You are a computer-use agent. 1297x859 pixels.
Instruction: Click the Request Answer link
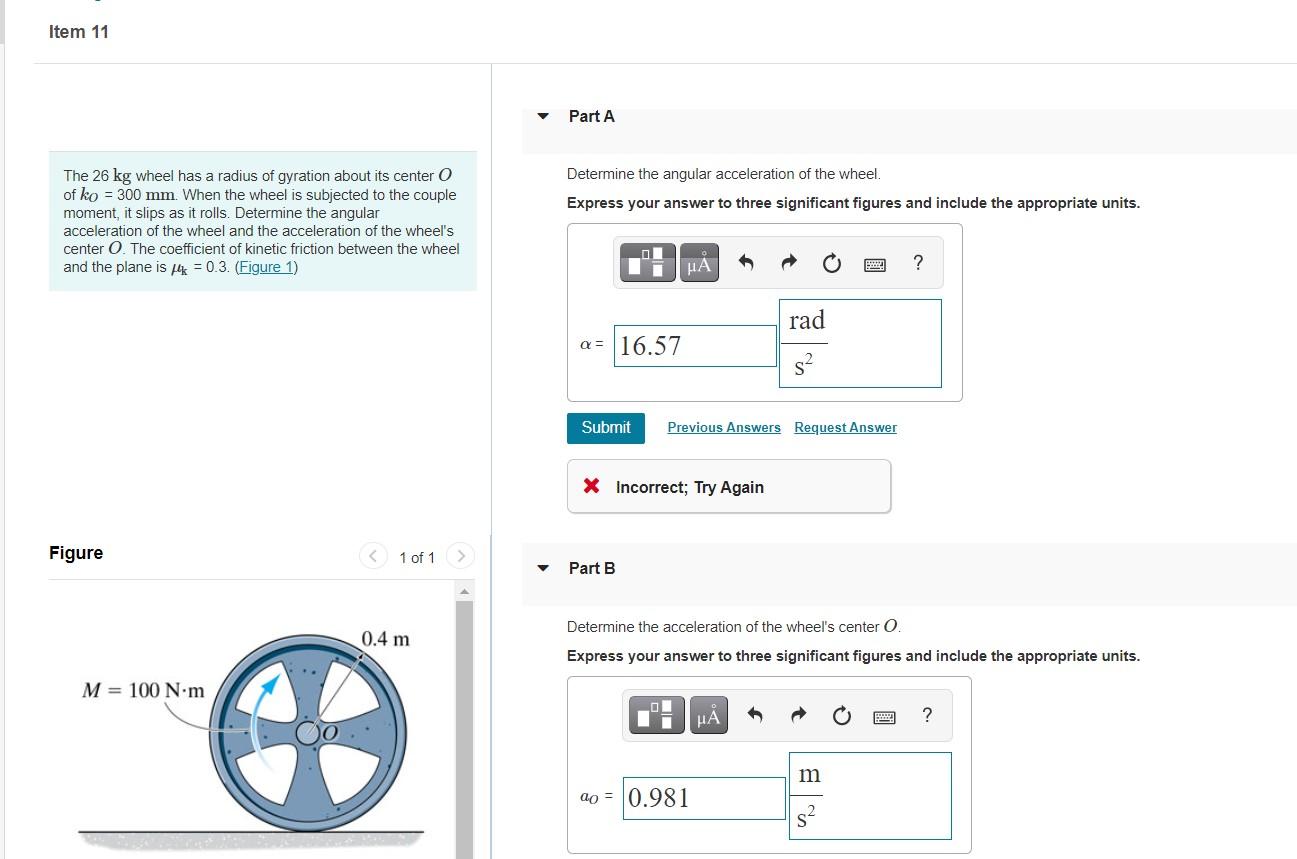(x=845, y=427)
